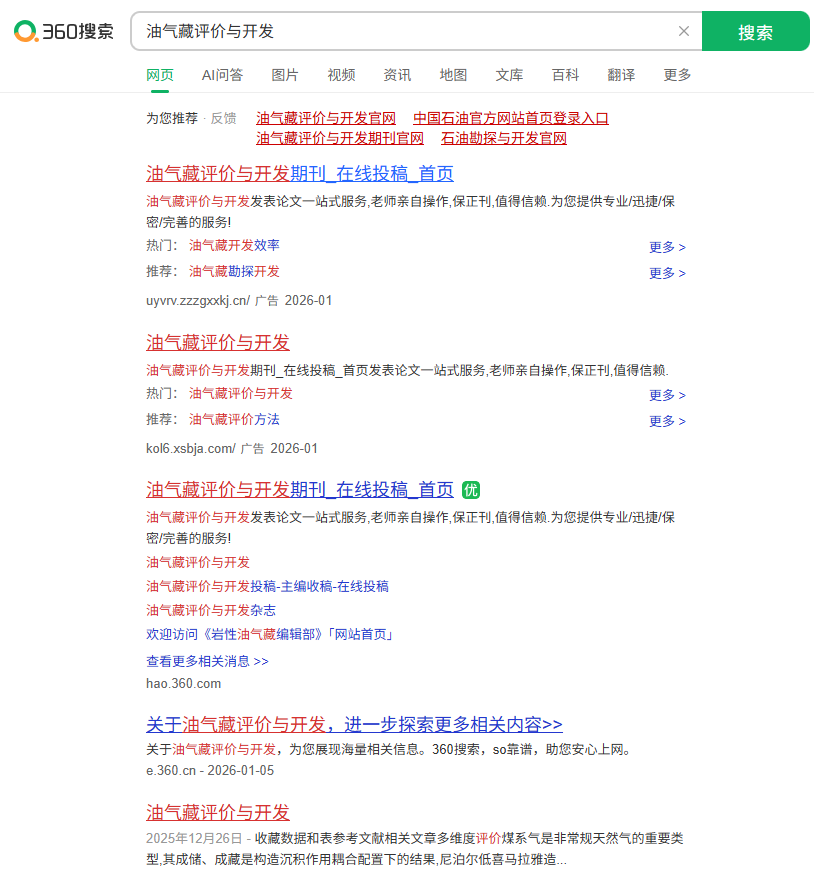The width and height of the screenshot is (814, 875).
Task: Open the AI问答 tab
Action: point(221,74)
